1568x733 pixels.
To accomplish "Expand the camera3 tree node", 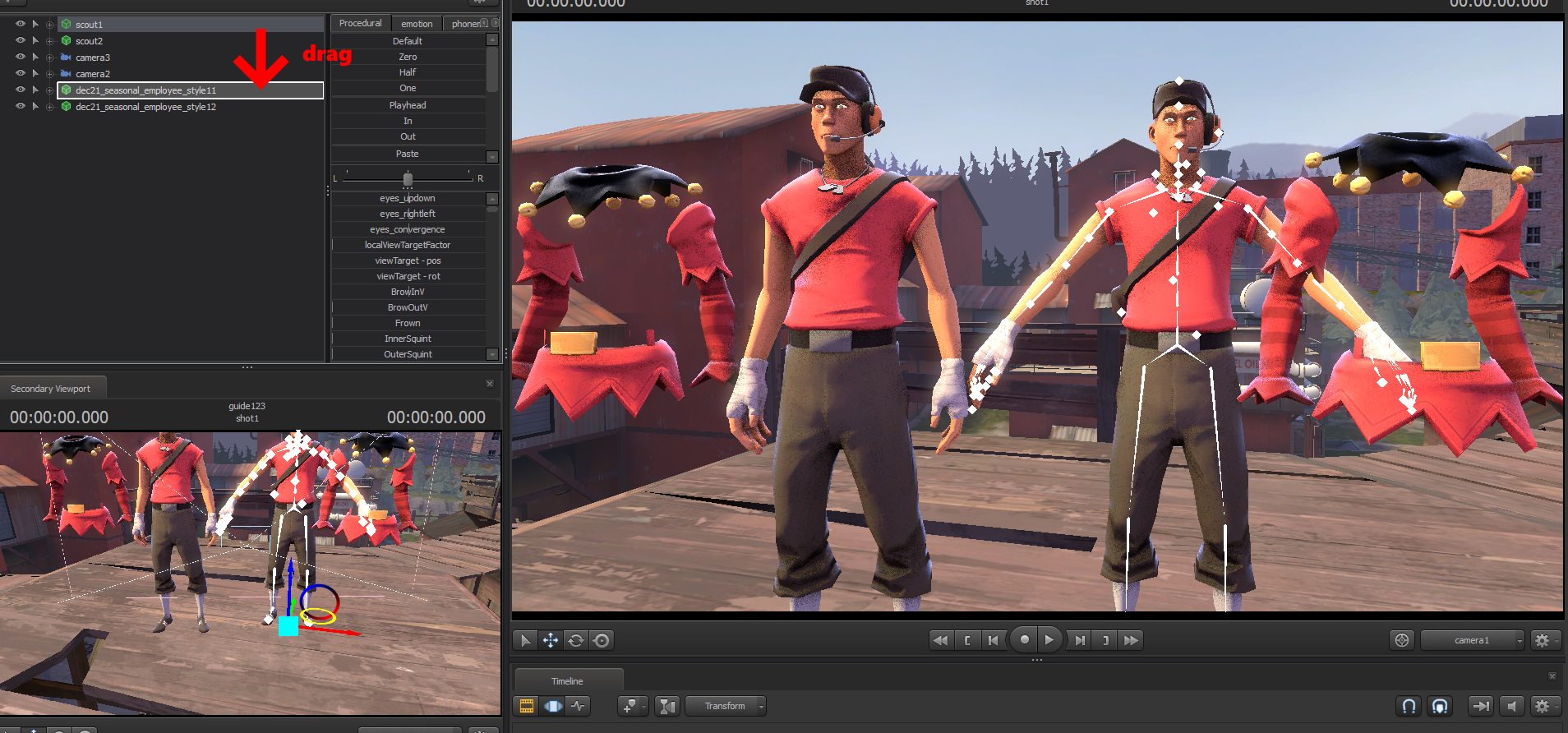I will [x=50, y=58].
